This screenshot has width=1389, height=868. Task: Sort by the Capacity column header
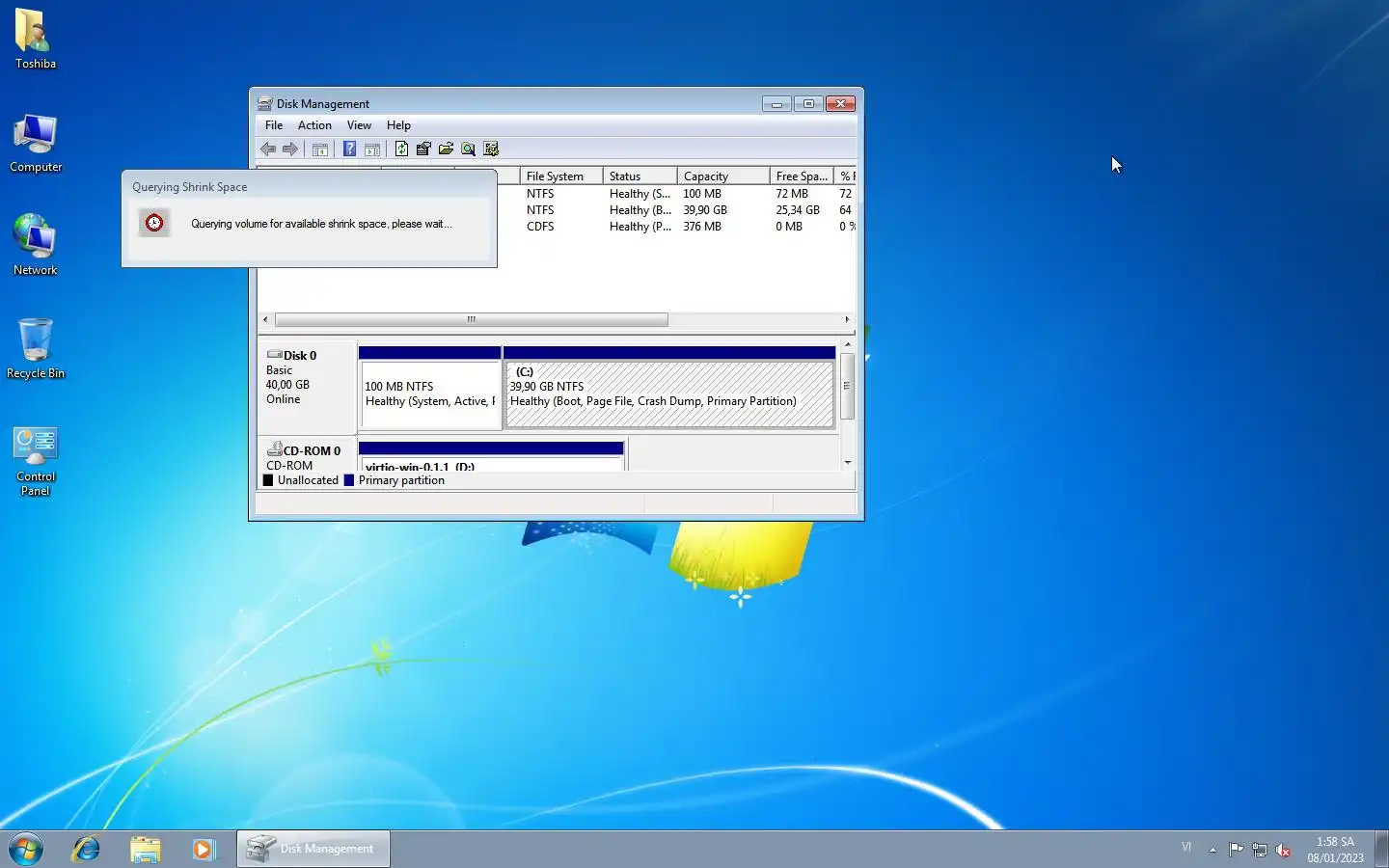723,176
